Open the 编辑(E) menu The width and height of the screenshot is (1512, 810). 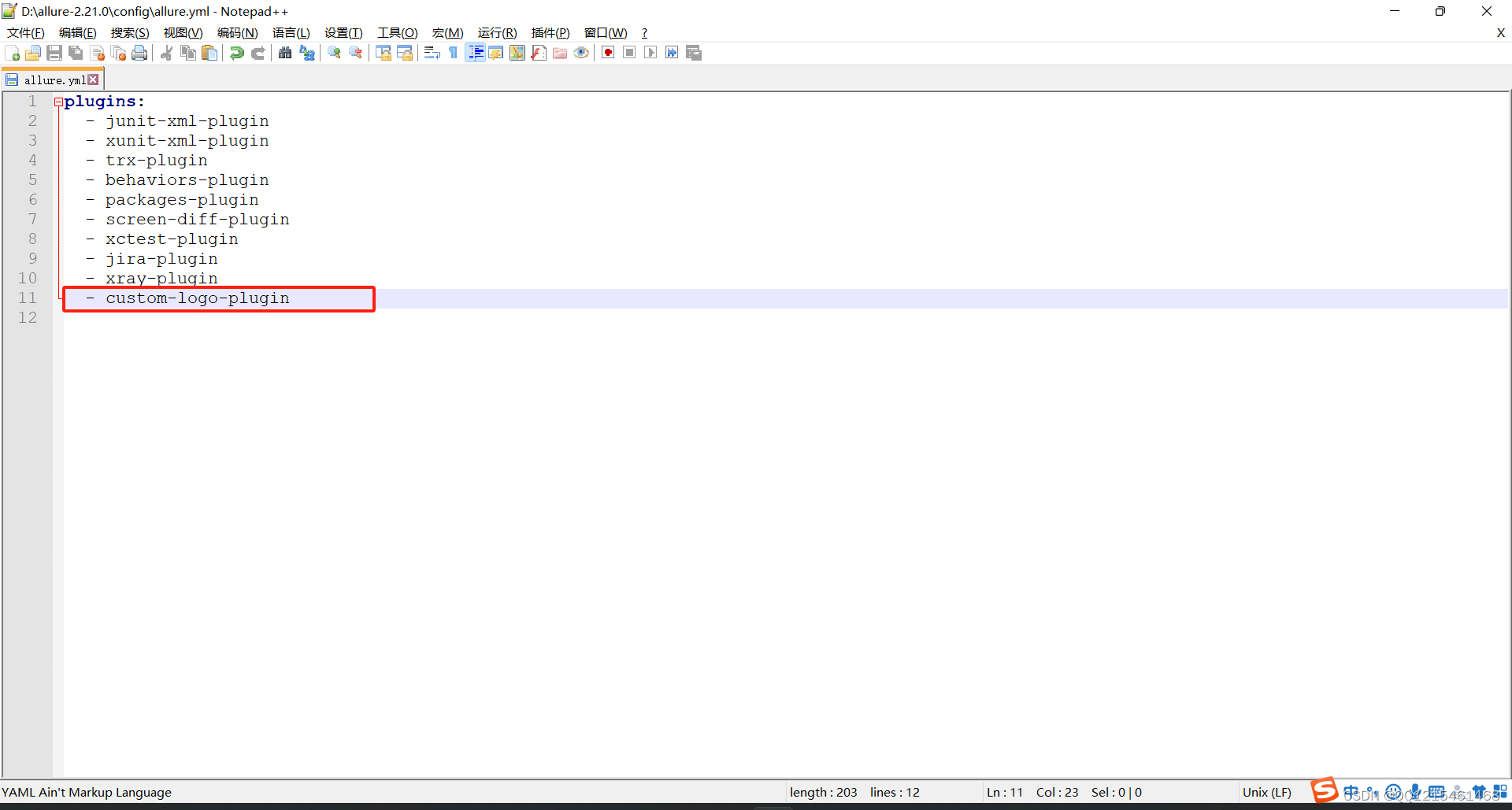(x=78, y=33)
